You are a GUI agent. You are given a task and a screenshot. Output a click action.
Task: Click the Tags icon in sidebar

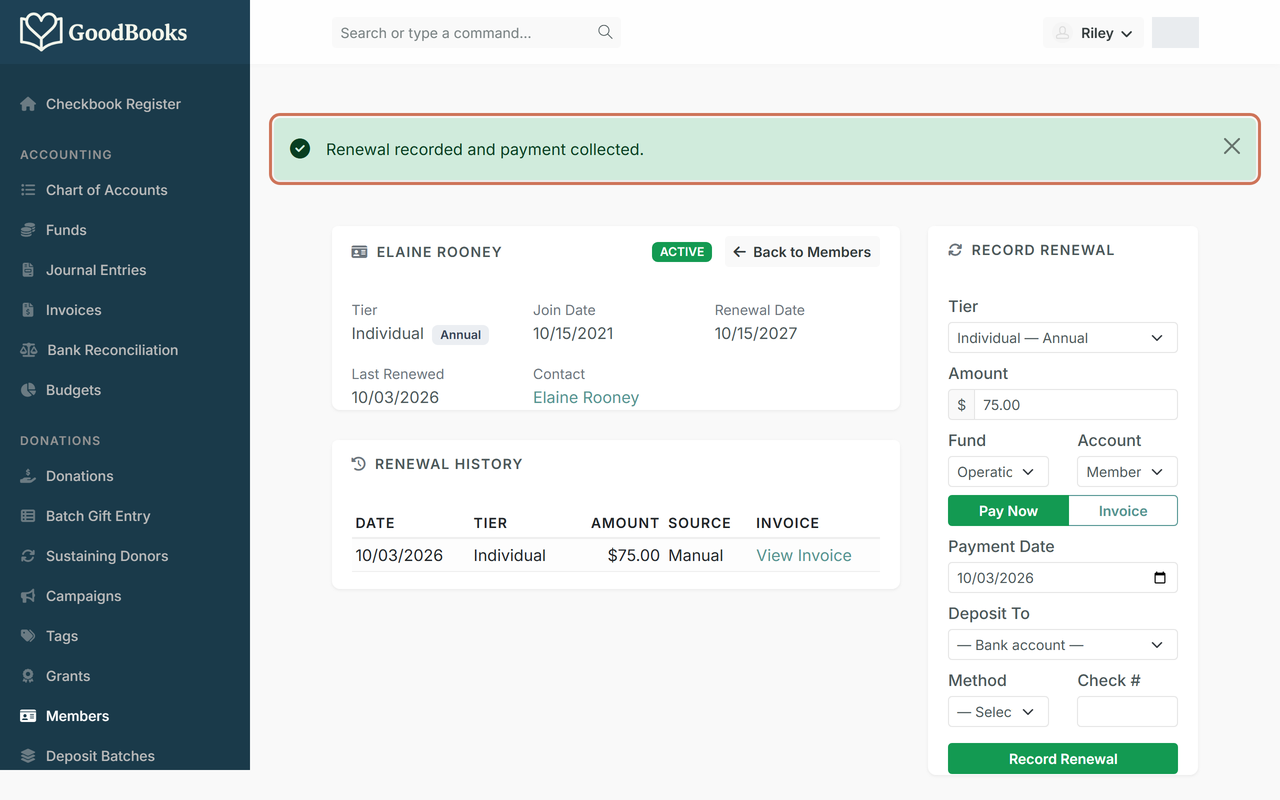point(28,636)
